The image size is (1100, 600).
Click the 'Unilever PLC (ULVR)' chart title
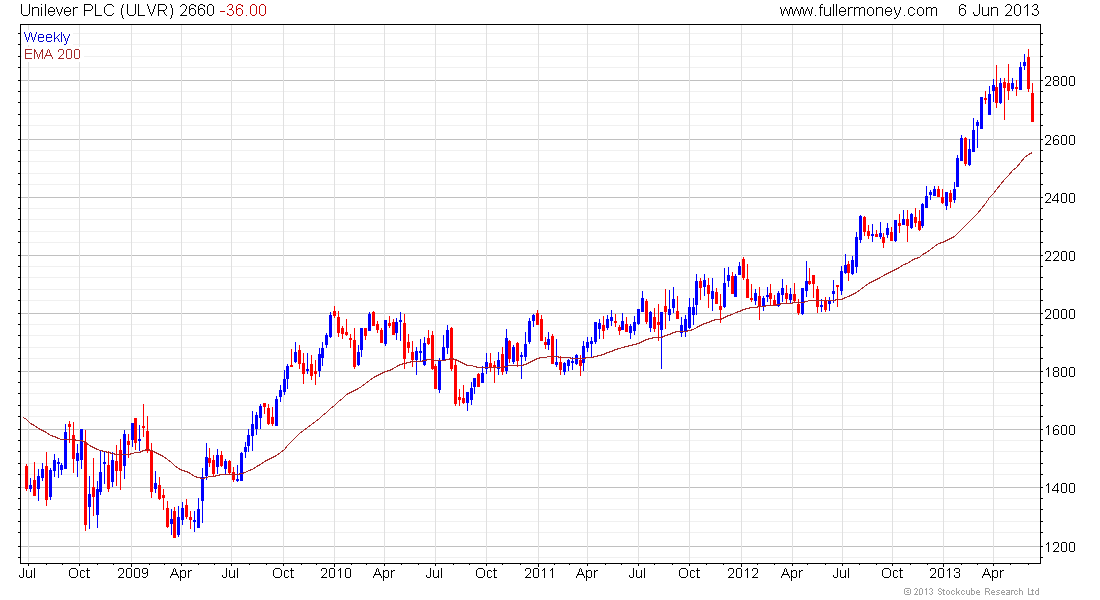pos(97,11)
